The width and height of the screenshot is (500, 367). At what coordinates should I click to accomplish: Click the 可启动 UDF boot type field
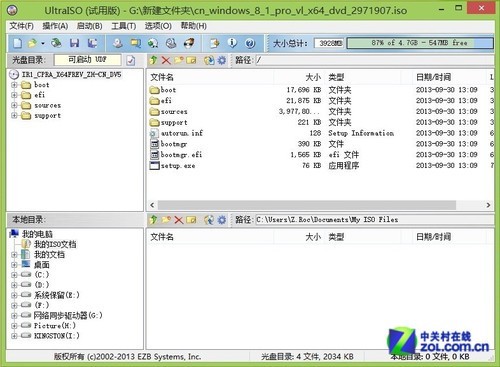pos(88,60)
